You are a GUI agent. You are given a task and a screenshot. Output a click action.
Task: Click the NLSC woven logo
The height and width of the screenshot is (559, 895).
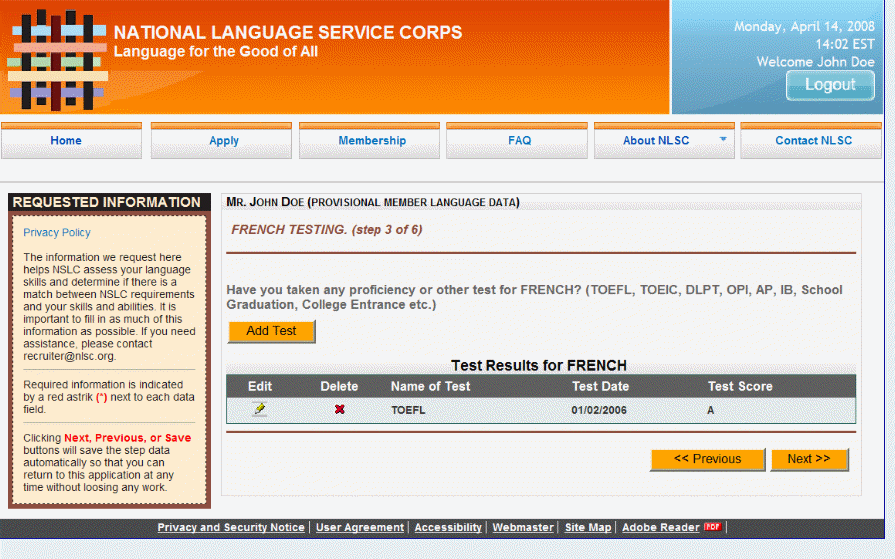(57, 59)
